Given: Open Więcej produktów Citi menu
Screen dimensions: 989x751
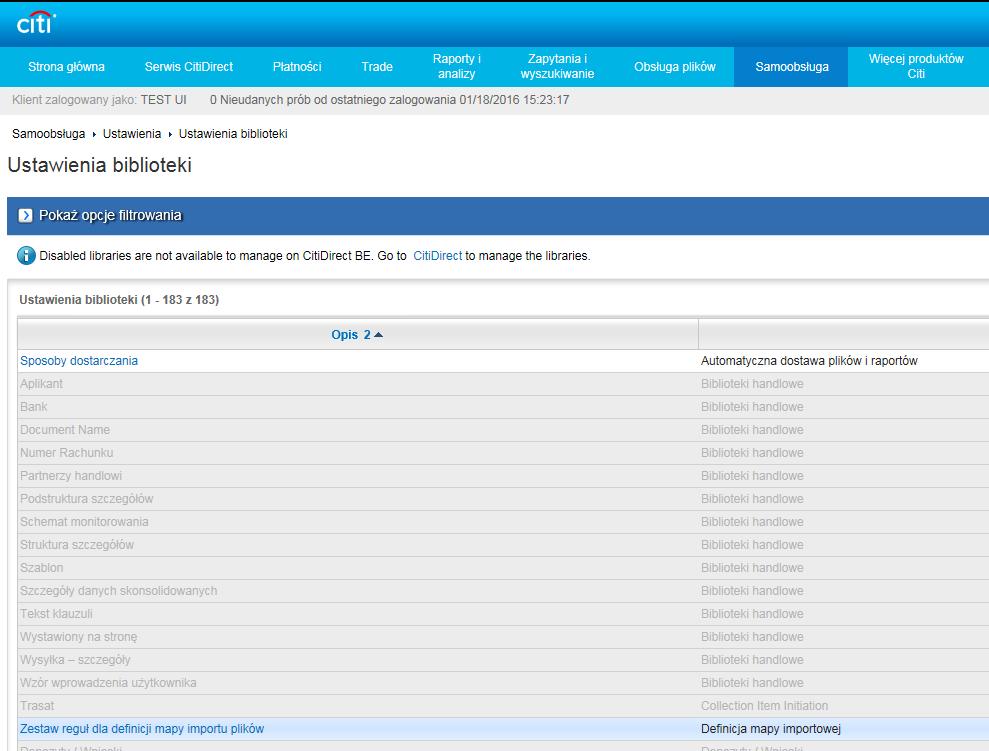Looking at the screenshot, I should pos(916,66).
